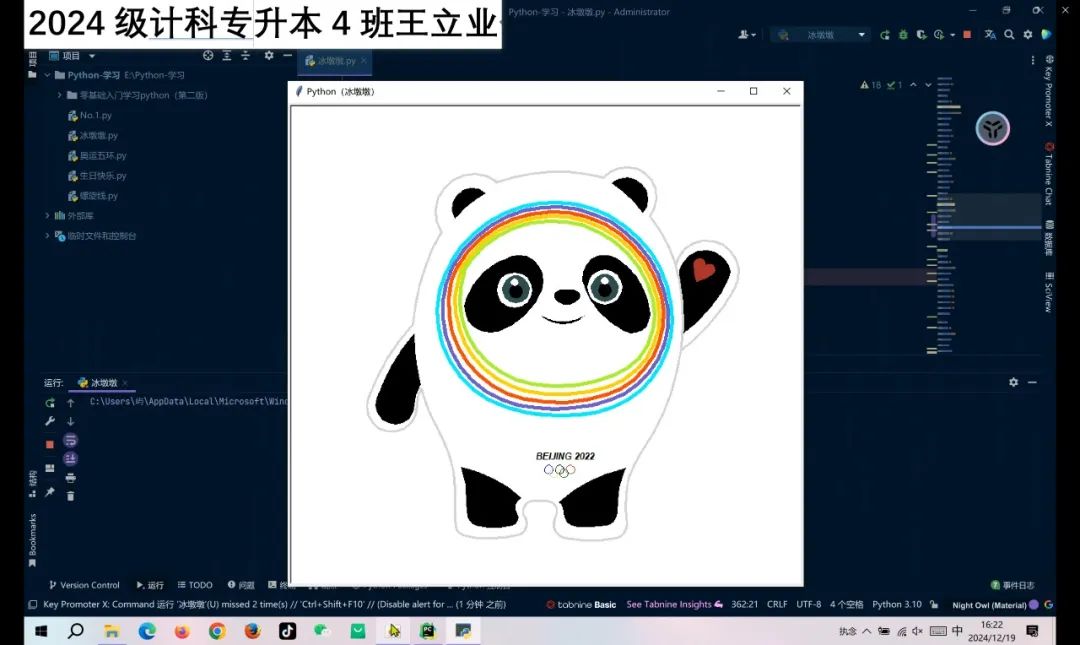Click the PyCharm icon in Windows taskbar
Viewport: 1080px width, 645px height.
[428, 631]
